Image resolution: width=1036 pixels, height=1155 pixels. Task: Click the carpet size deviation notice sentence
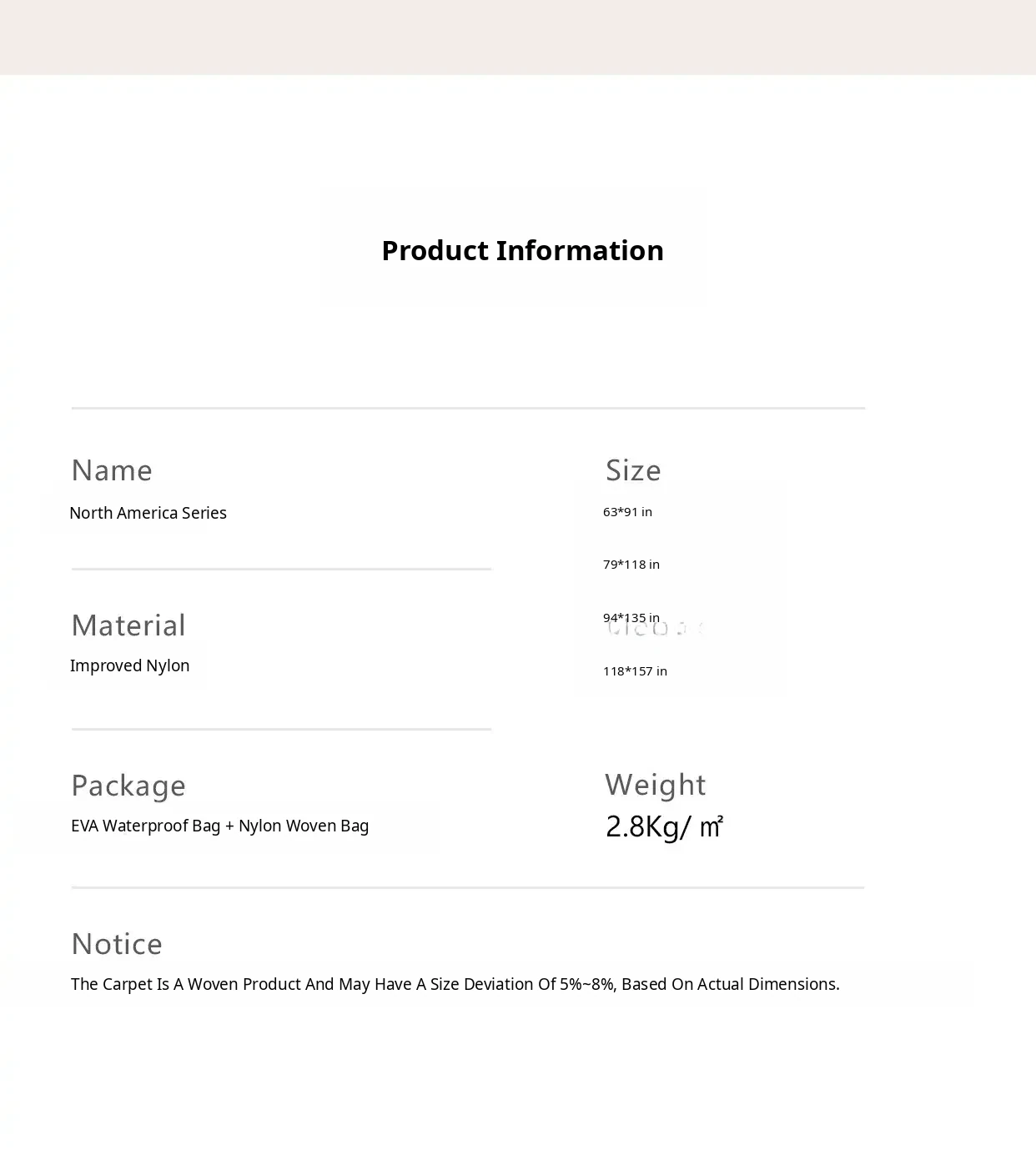point(455,984)
